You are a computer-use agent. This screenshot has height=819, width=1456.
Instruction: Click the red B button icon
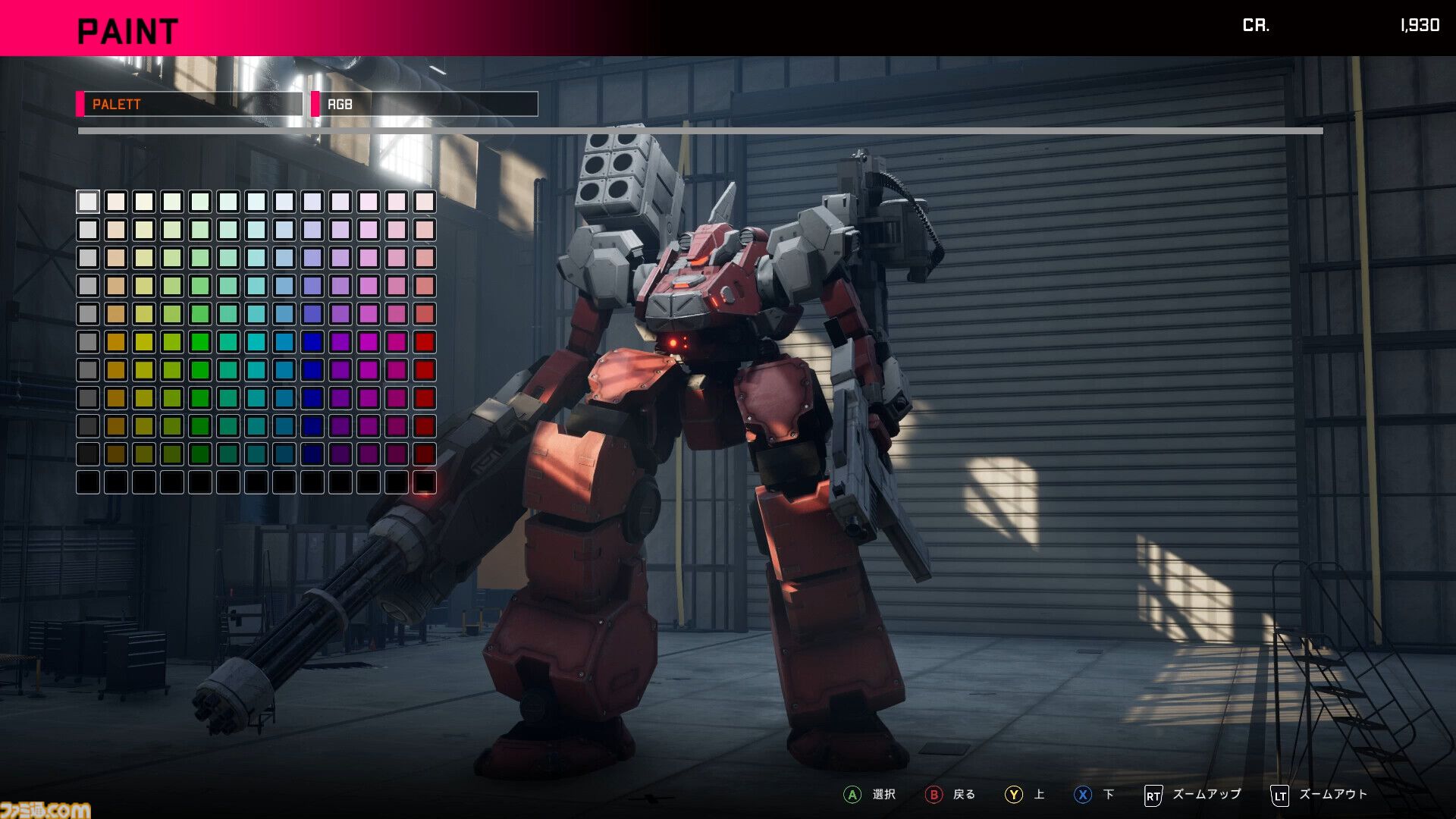934,795
